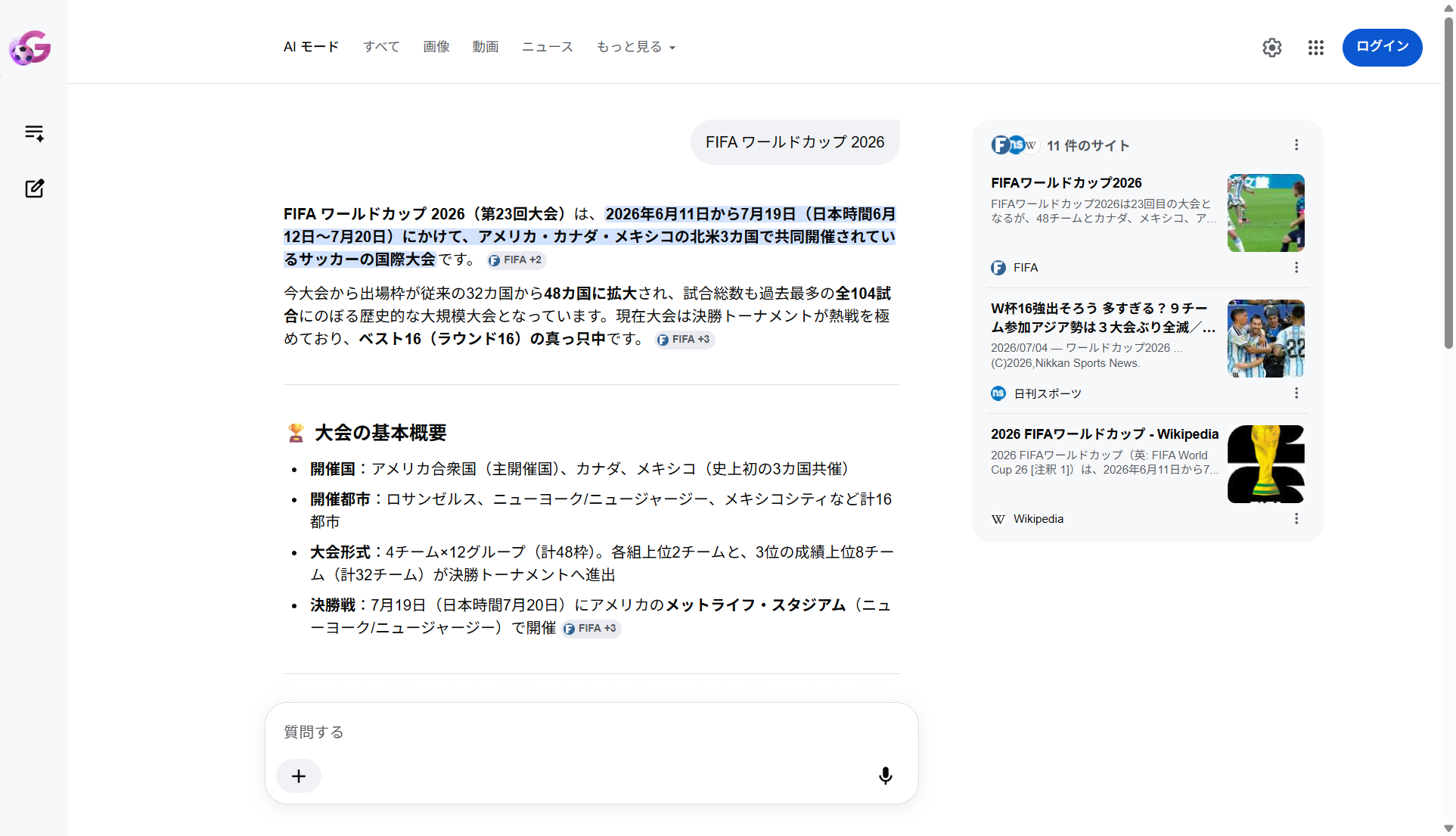Screen dimensions: 1456x836
Task: Open settings via the gear icon
Action: (1272, 48)
